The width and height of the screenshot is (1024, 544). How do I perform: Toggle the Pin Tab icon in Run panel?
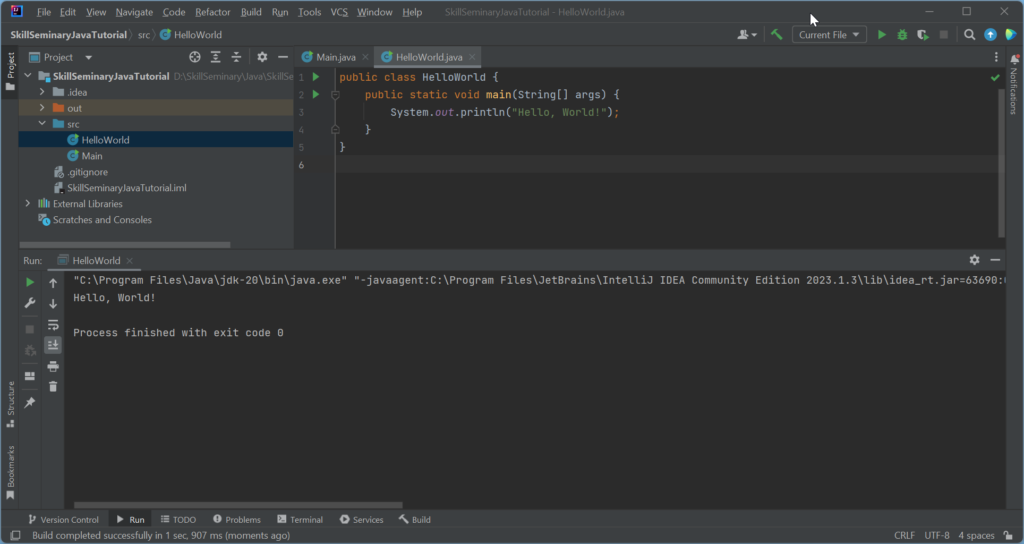pos(30,402)
